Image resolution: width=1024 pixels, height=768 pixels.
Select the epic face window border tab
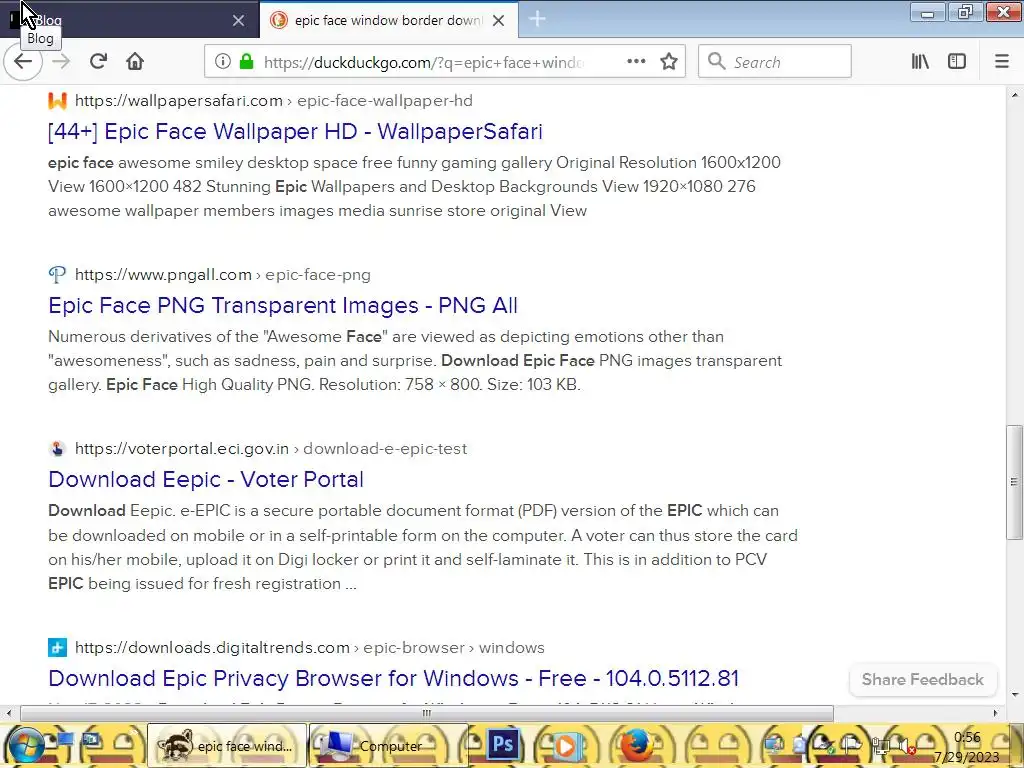coord(389,20)
